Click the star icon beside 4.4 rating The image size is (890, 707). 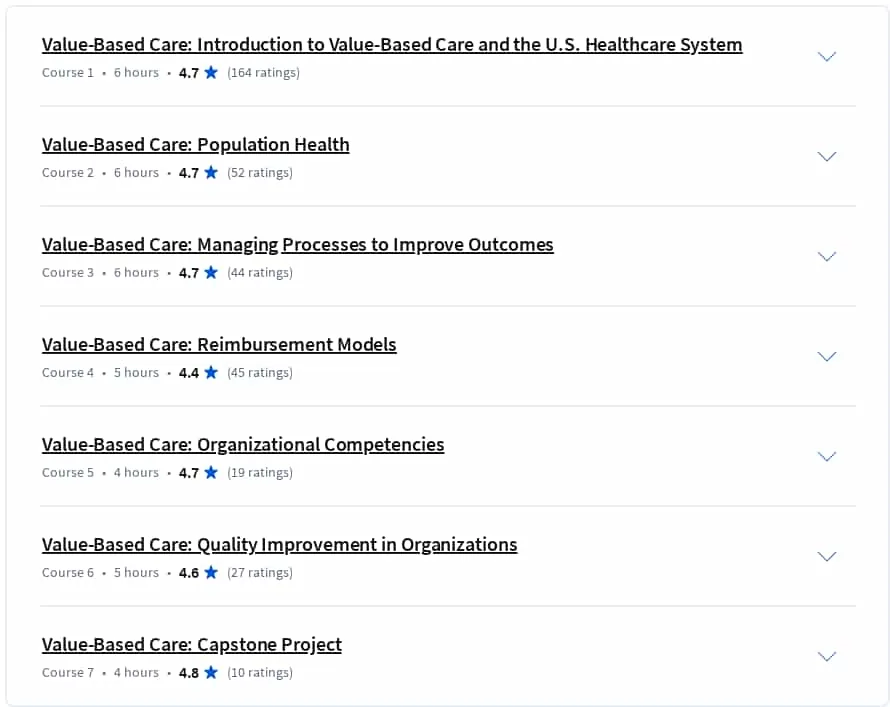pos(211,373)
